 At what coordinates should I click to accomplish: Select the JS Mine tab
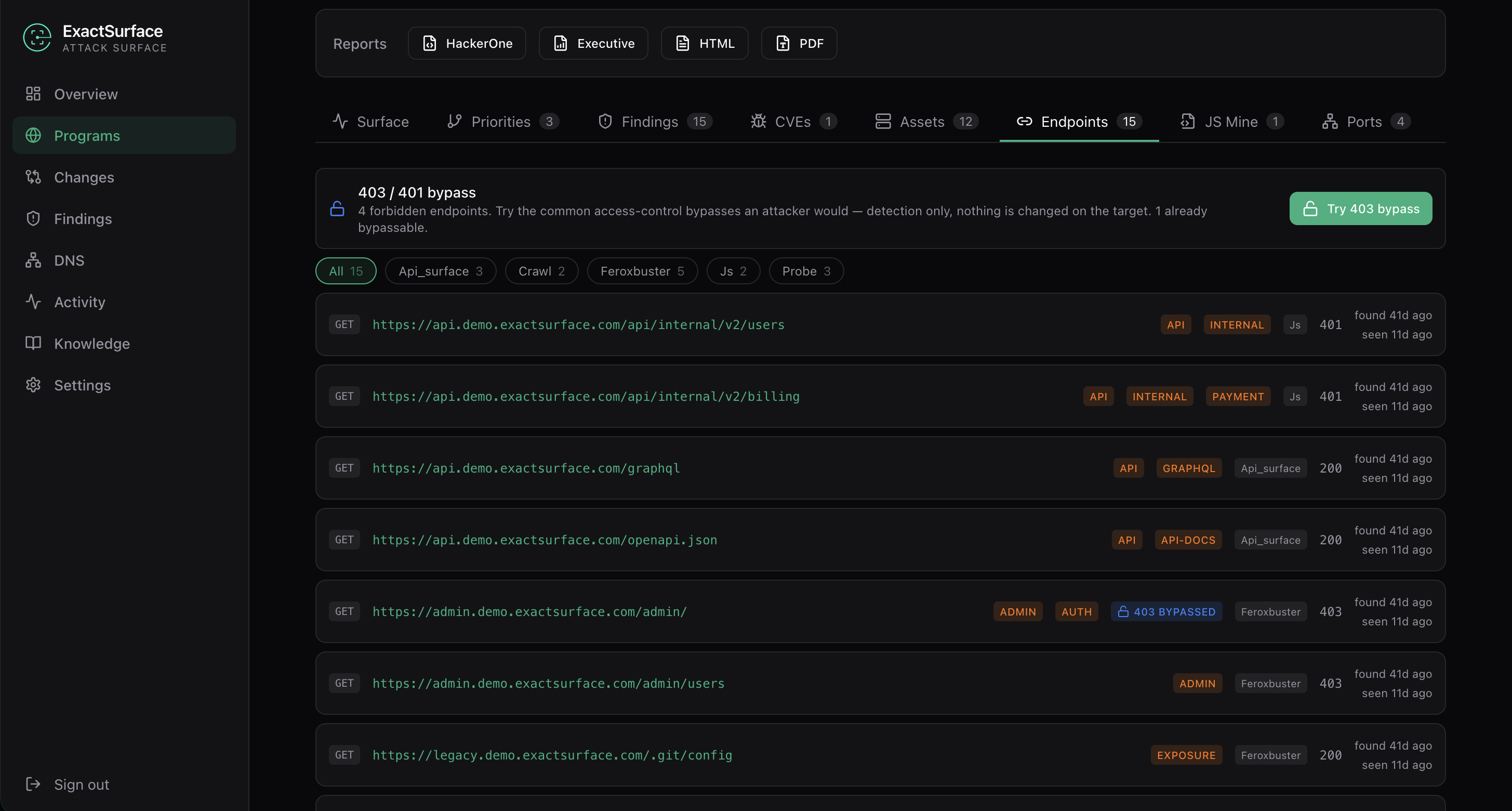click(x=1232, y=122)
